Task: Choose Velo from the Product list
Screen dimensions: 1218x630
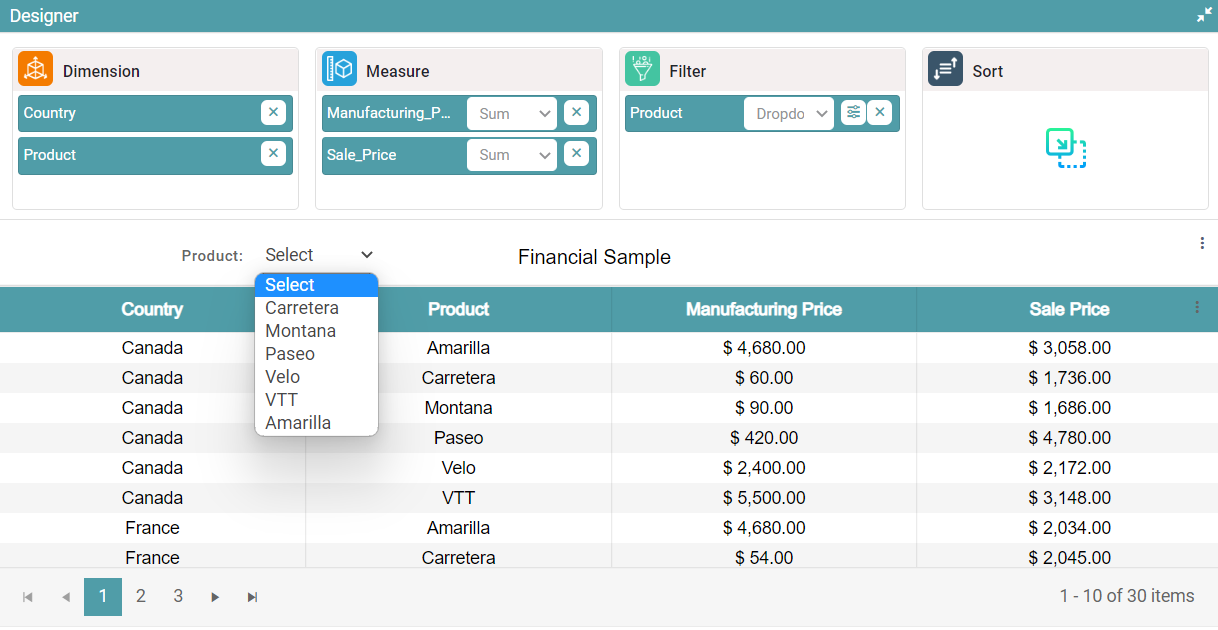Action: (283, 377)
